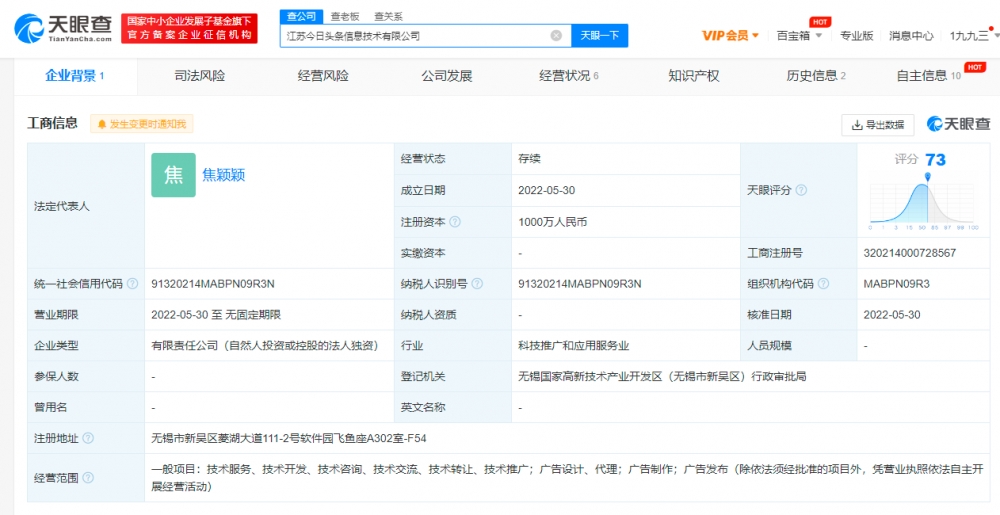This screenshot has width=1000, height=515.
Task: Open help icon next to 经营范围
Action: point(88,477)
